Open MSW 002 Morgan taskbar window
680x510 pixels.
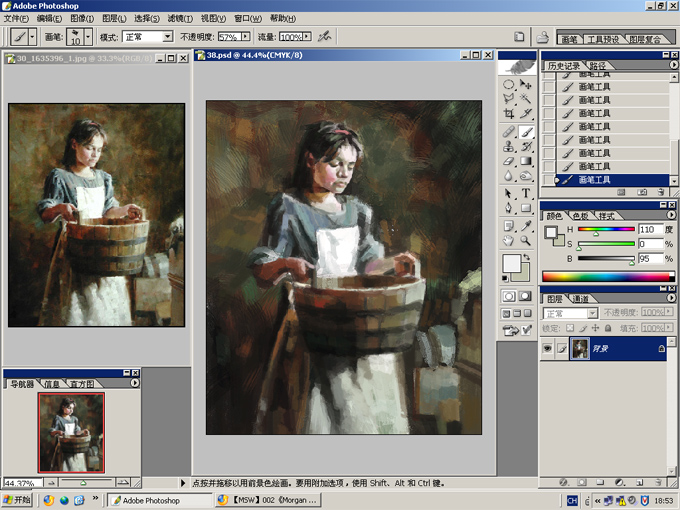point(268,500)
